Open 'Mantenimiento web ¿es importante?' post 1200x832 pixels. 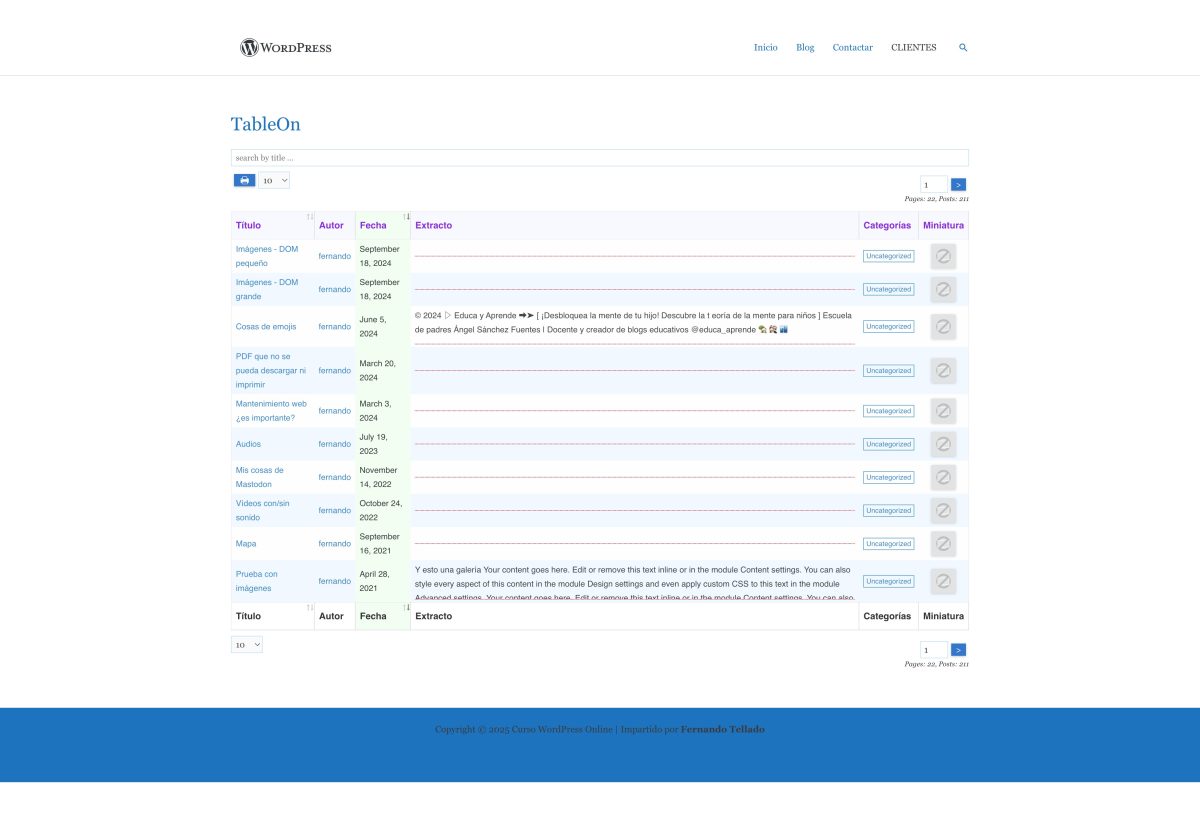(271, 410)
